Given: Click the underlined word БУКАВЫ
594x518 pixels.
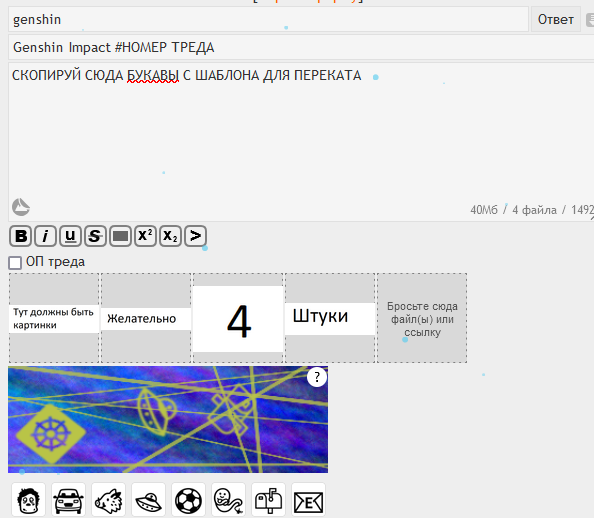Looking at the screenshot, I should point(153,75).
